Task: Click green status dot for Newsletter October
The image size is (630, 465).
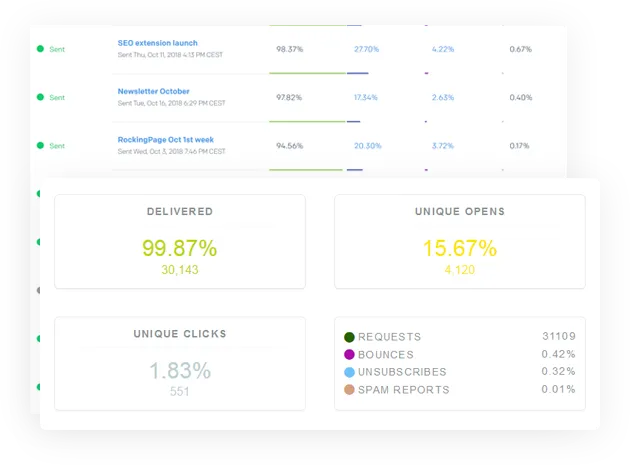Action: [x=40, y=97]
